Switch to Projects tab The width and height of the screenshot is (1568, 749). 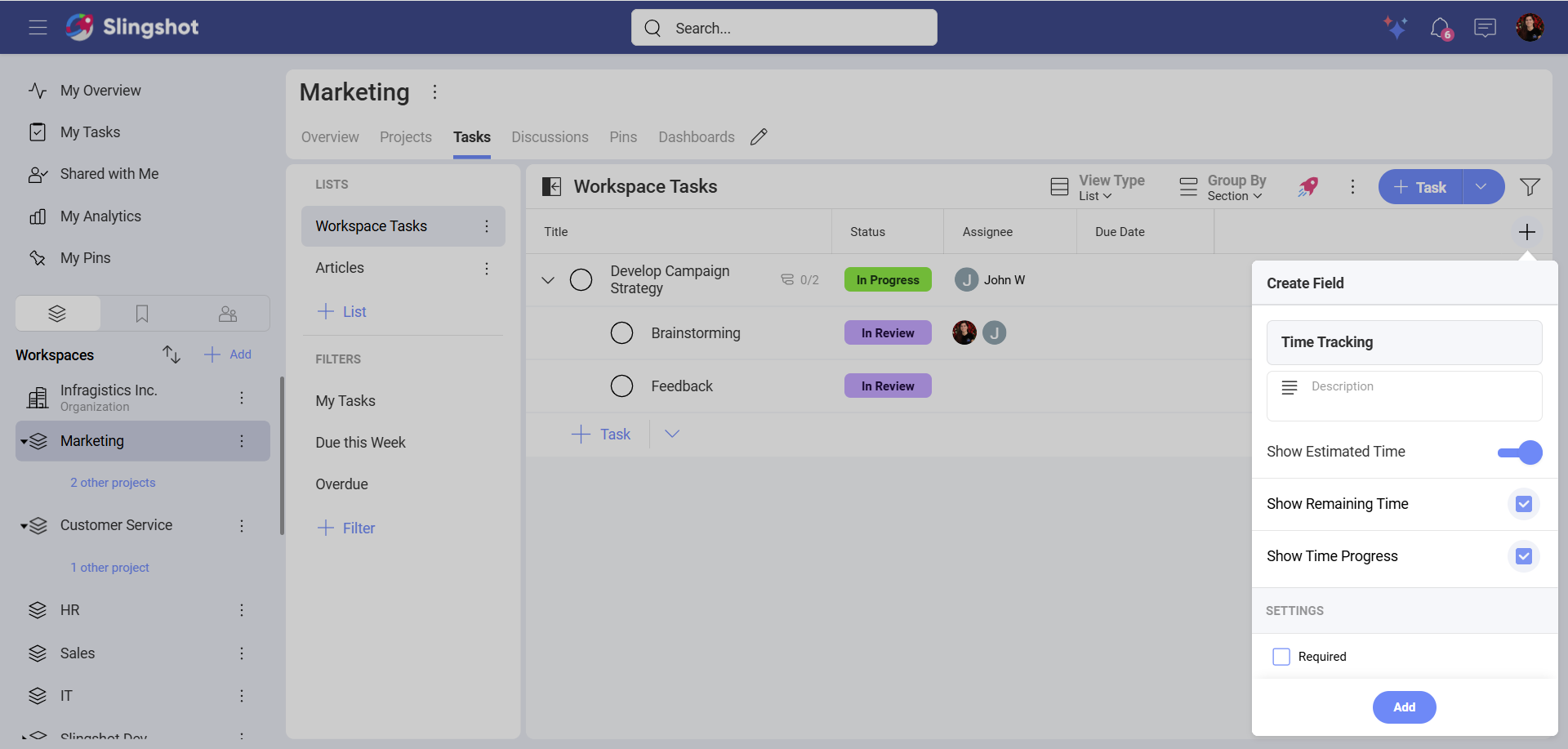tap(406, 137)
